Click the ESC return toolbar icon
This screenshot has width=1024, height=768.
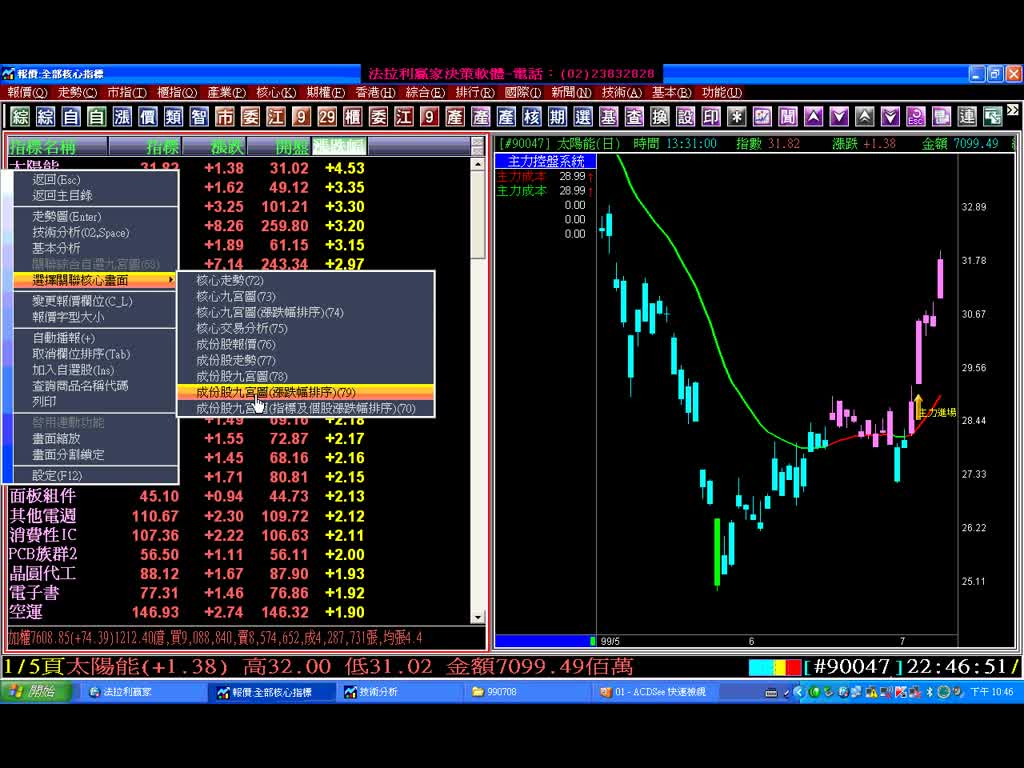coord(916,117)
